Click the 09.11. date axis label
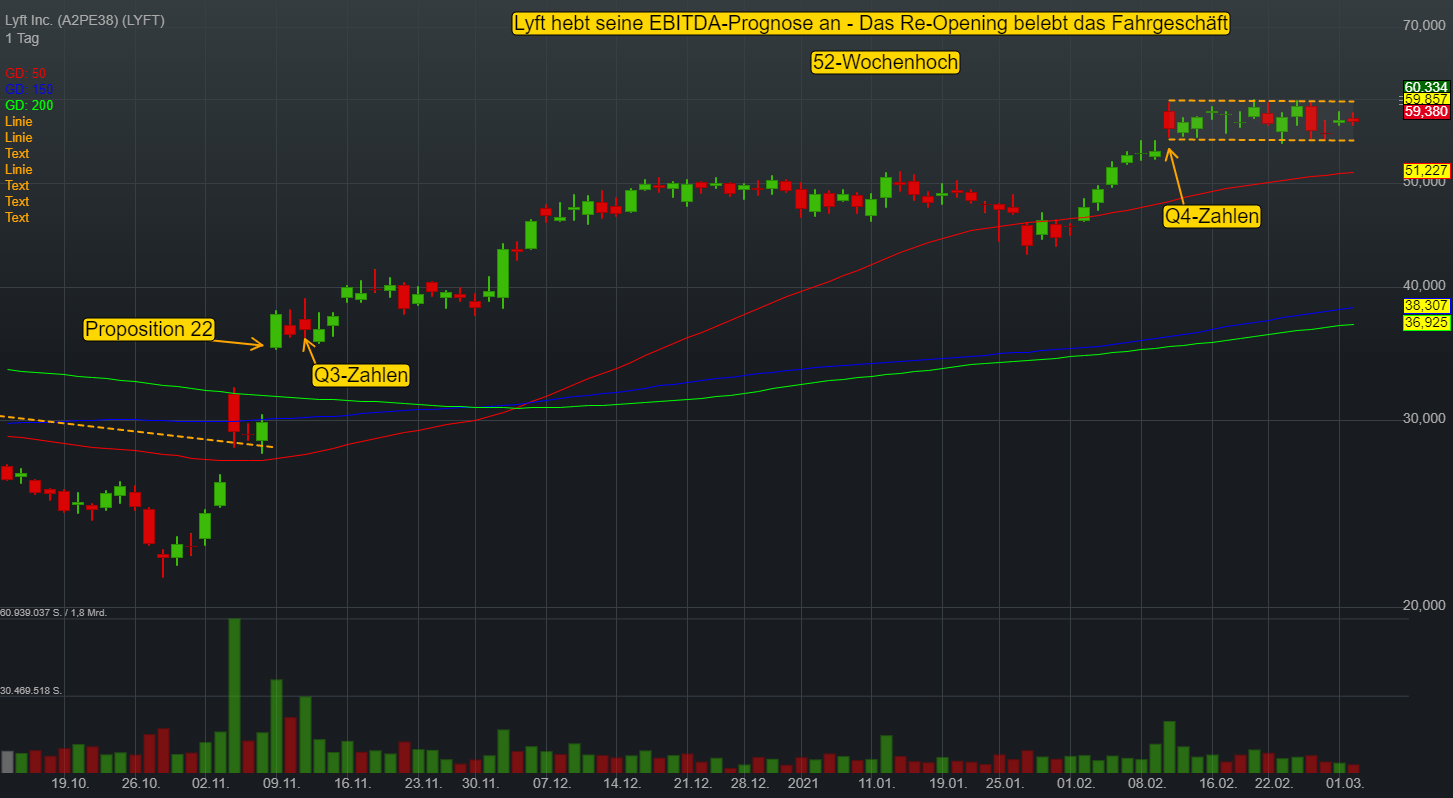The width and height of the screenshot is (1453, 798). [282, 783]
